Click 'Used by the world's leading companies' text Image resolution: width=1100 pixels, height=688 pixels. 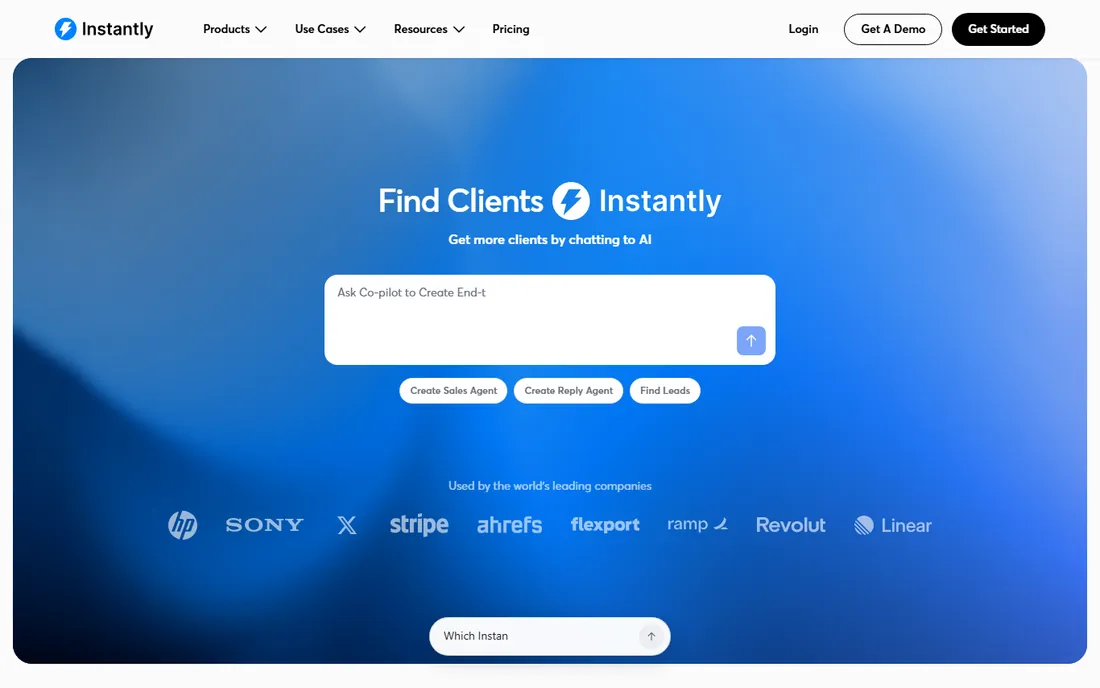click(x=550, y=486)
